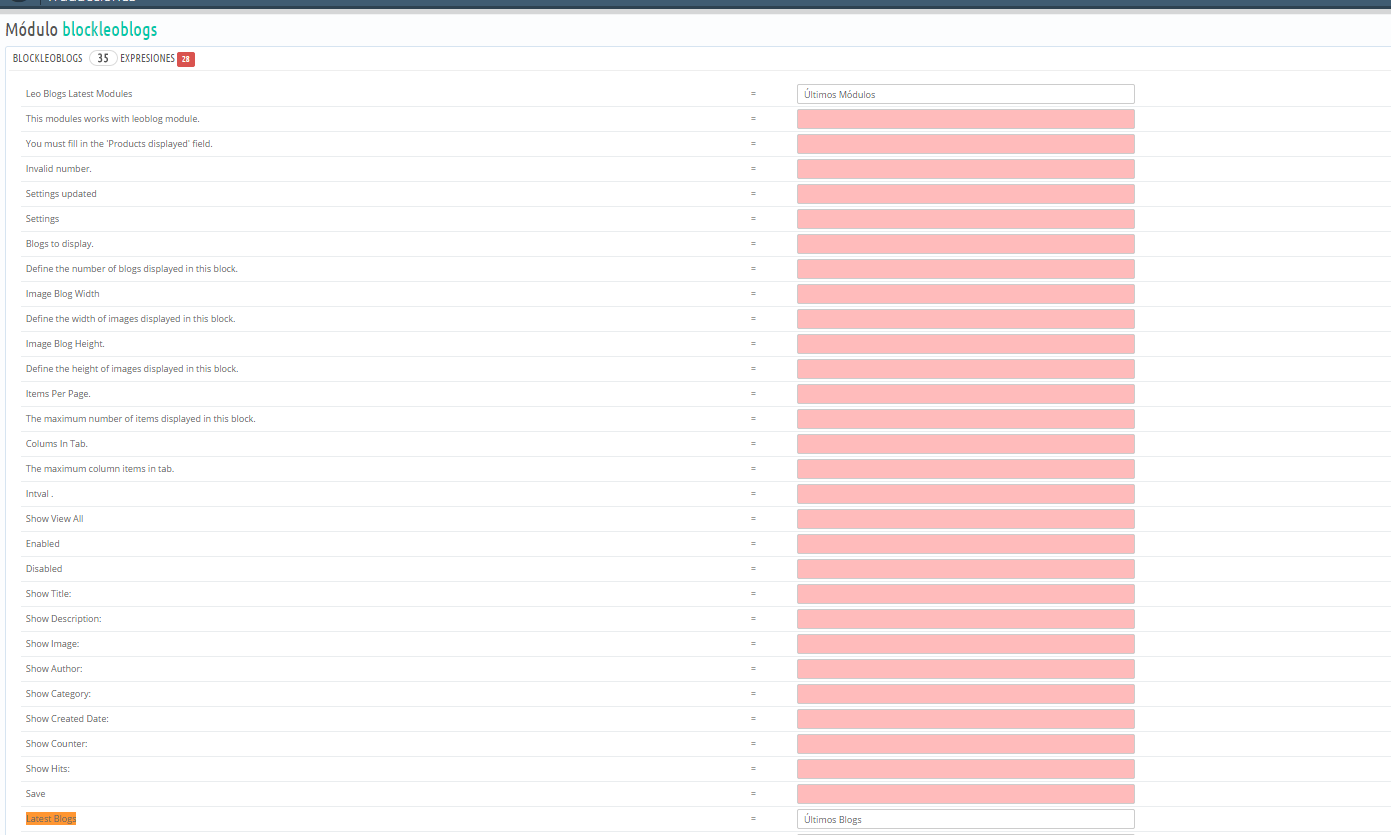Click 'Invalid number.' source text

coord(59,169)
